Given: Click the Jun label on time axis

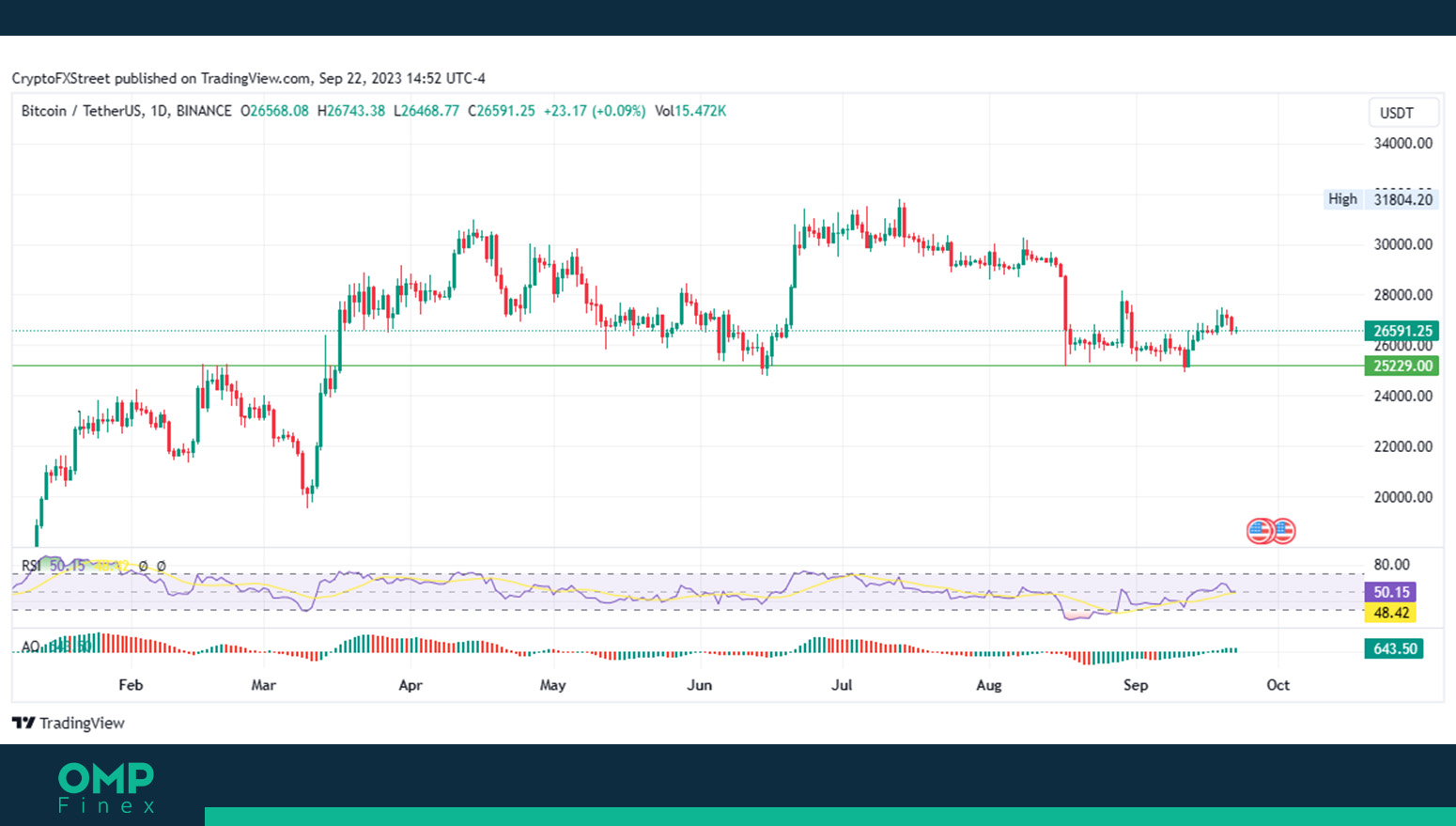Looking at the screenshot, I should click(x=699, y=685).
